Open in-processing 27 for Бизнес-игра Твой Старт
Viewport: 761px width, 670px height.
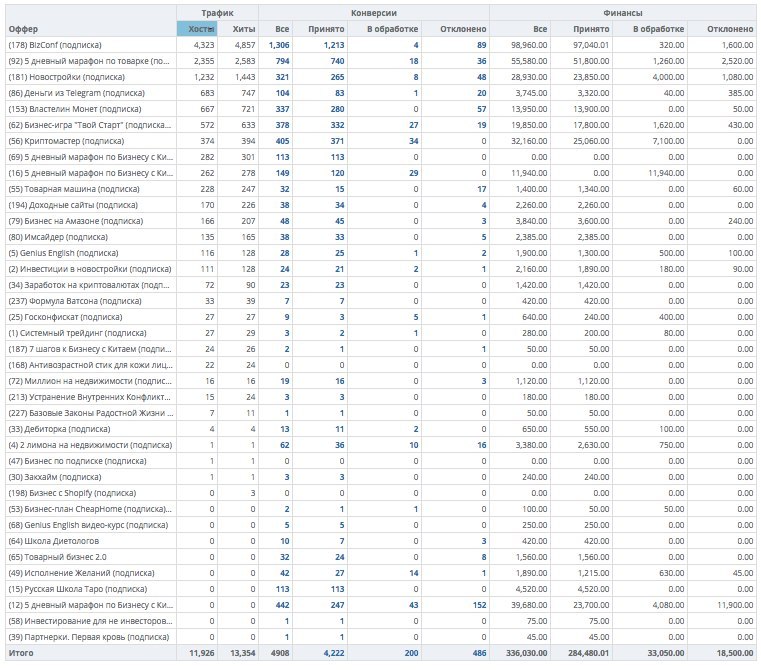click(414, 125)
